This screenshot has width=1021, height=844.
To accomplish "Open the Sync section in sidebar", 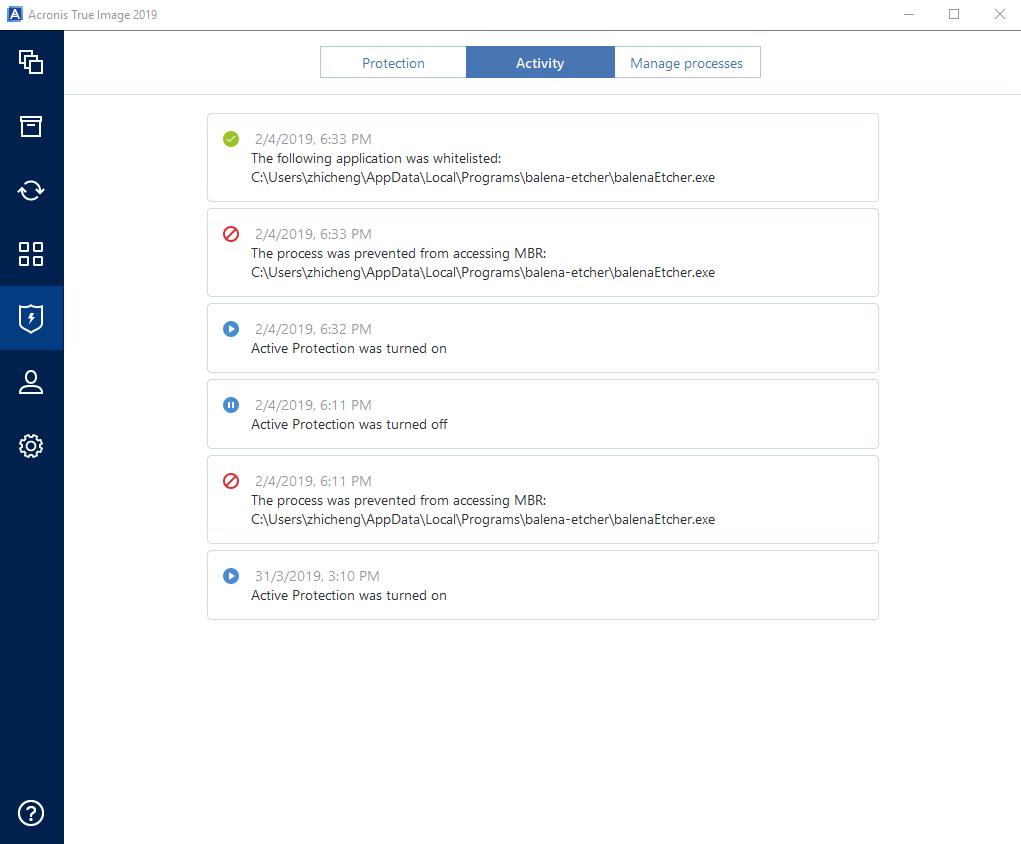I will click(31, 190).
